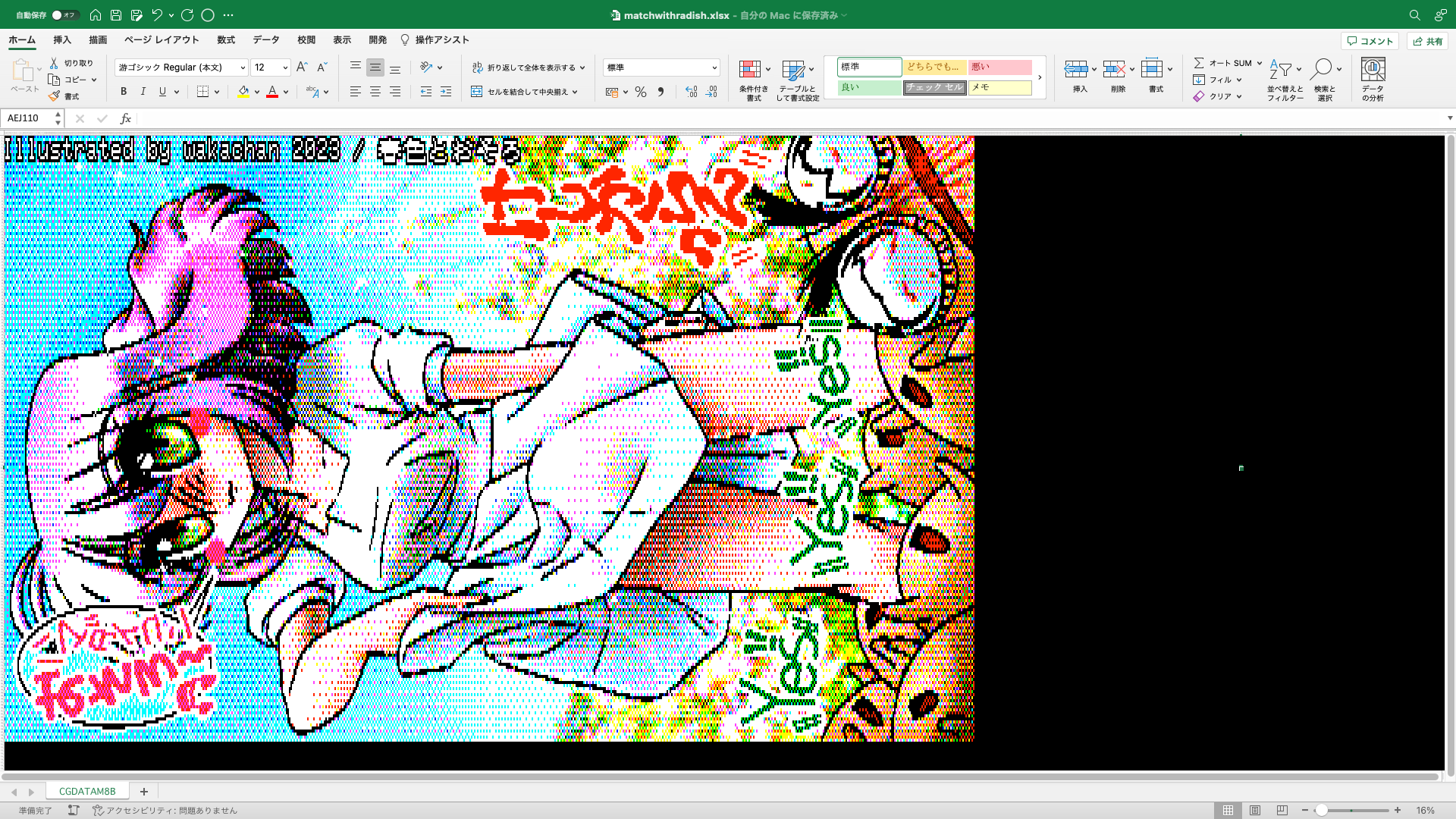
Task: Select the 悪い cell style
Action: click(999, 67)
